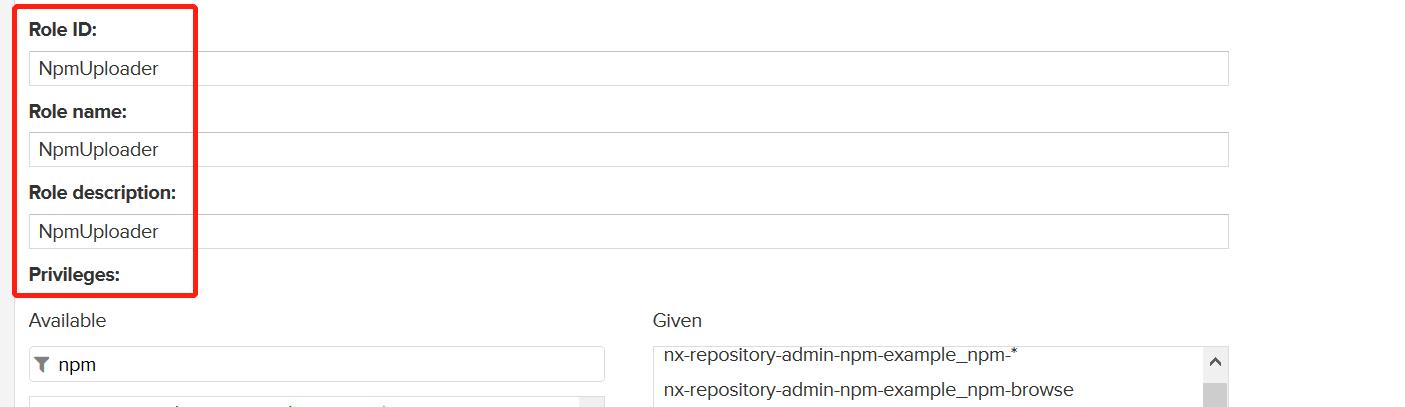
Task: Click the Available column heading
Action: click(67, 321)
